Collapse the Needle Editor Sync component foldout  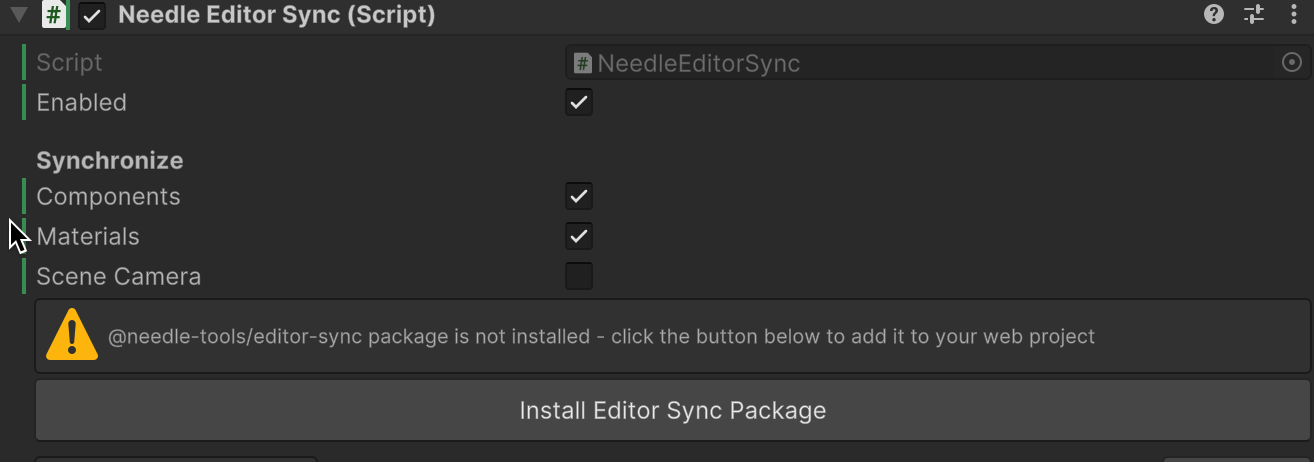click(x=18, y=15)
